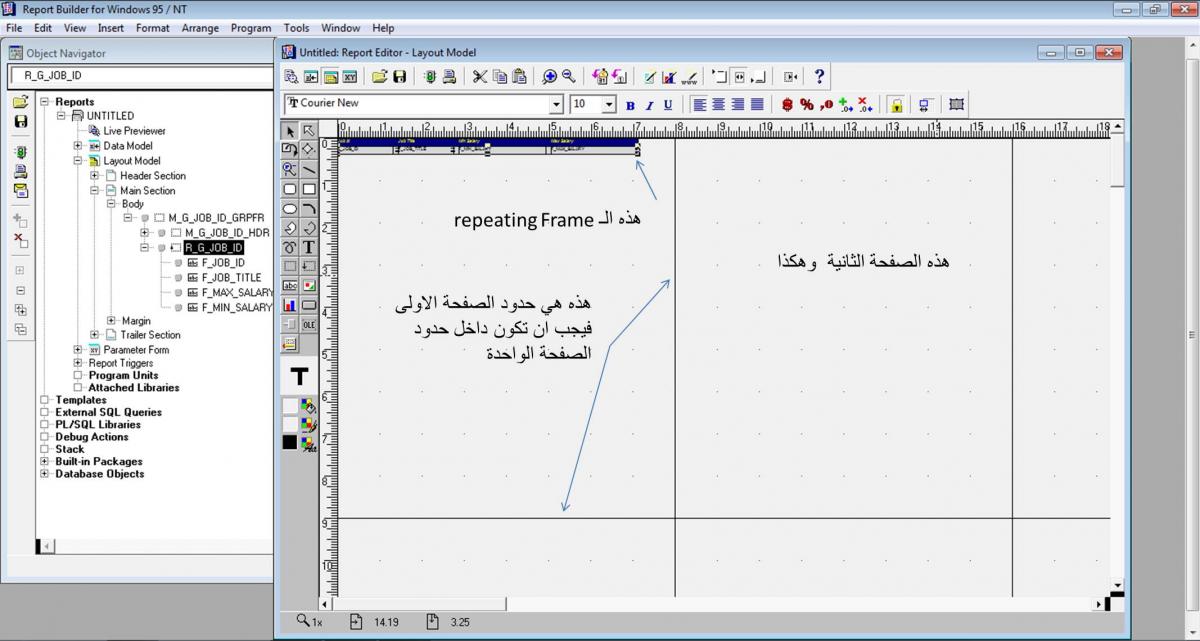Select F_JOB_TITLE in the Object Navigator

(231, 278)
